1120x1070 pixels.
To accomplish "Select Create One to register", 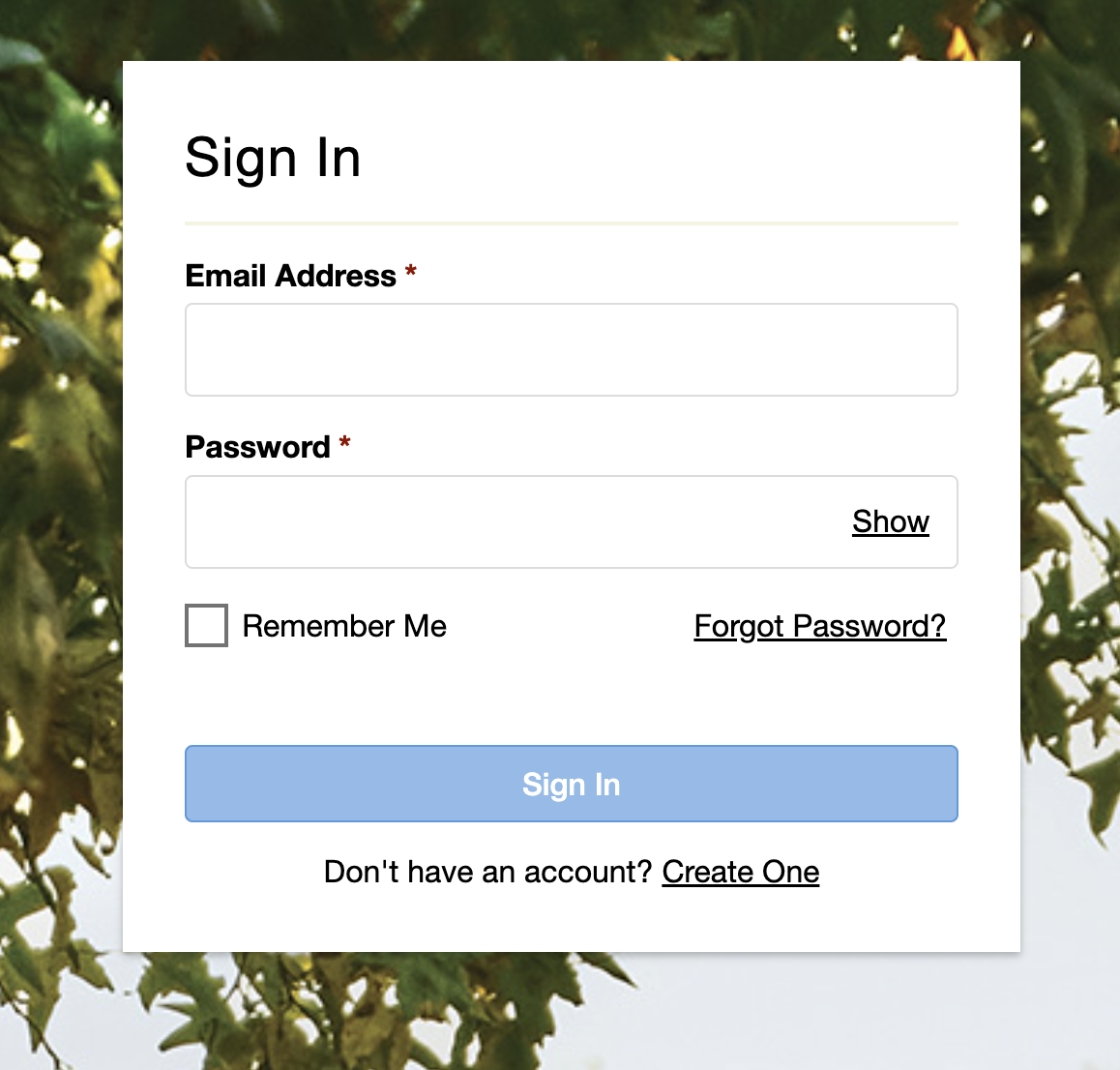I will tap(740, 872).
